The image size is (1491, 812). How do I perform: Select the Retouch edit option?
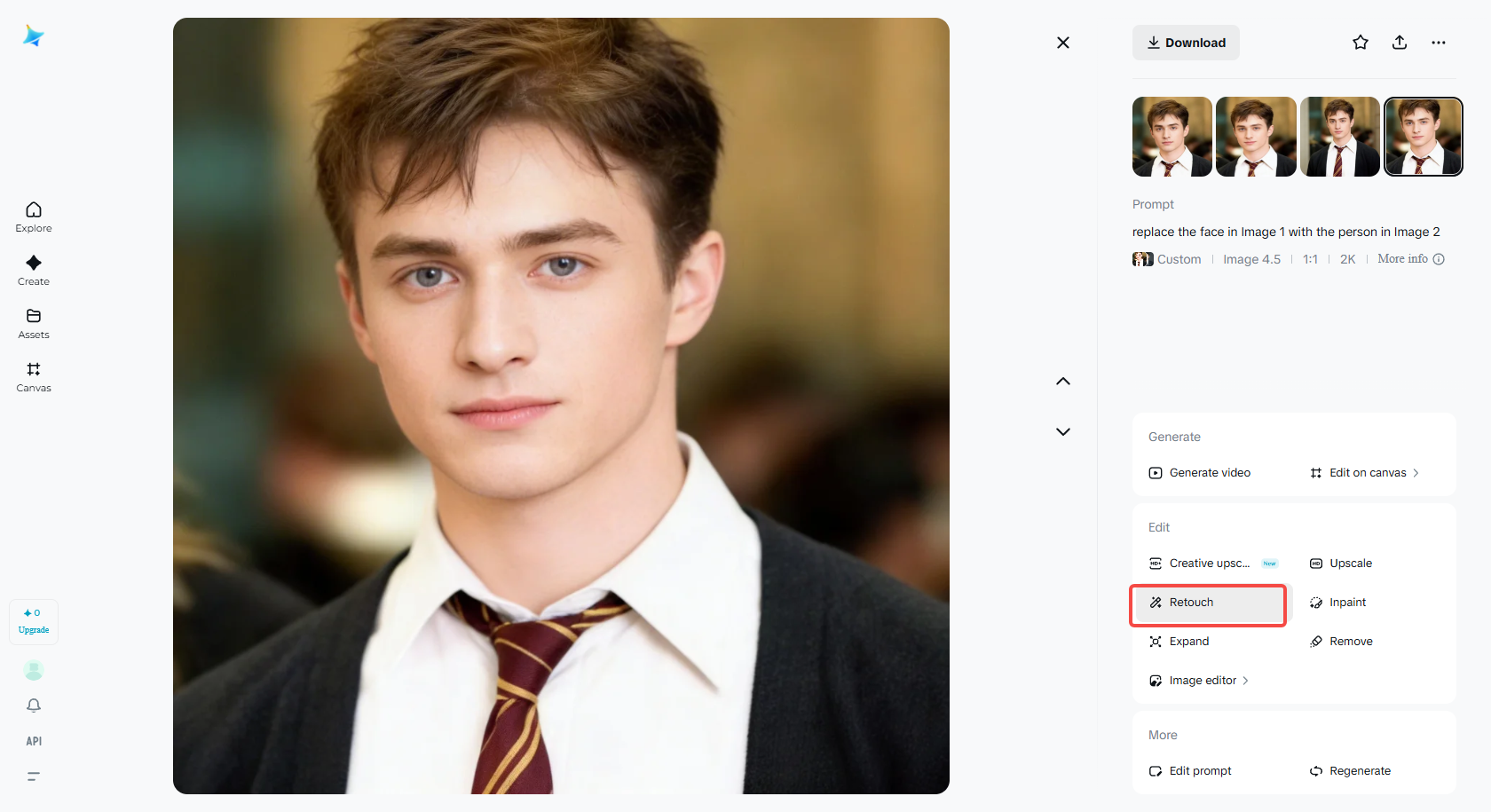click(1208, 603)
